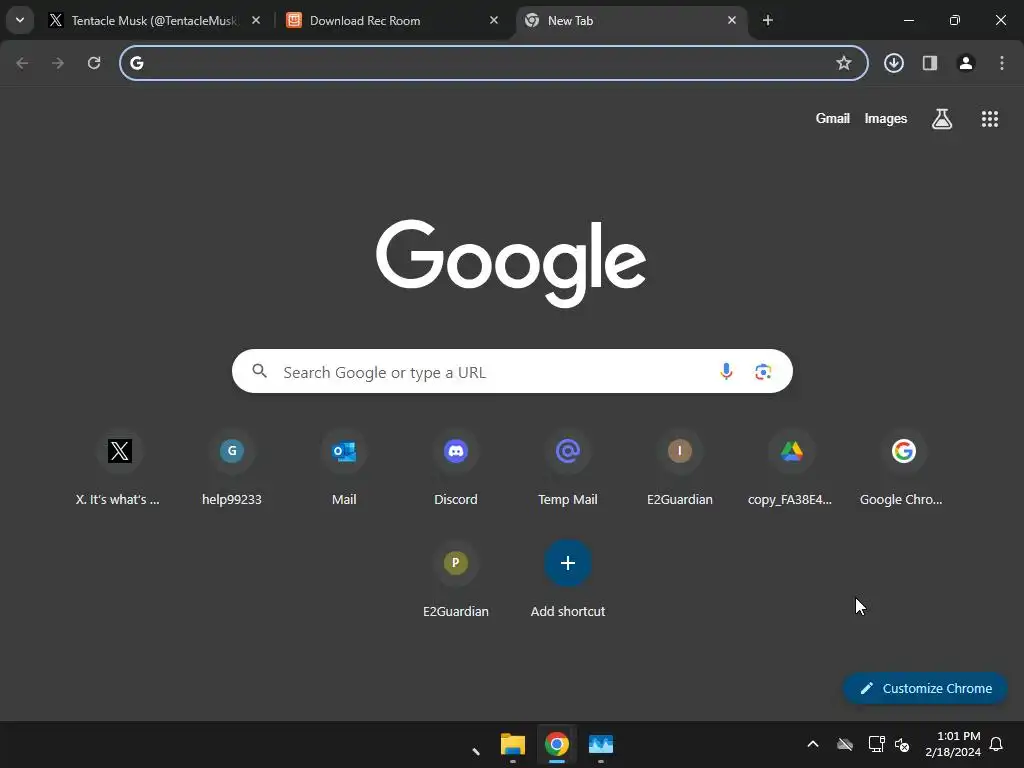Open the Google Chro... shortcut
This screenshot has width=1024, height=768.
pyautogui.click(x=904, y=468)
